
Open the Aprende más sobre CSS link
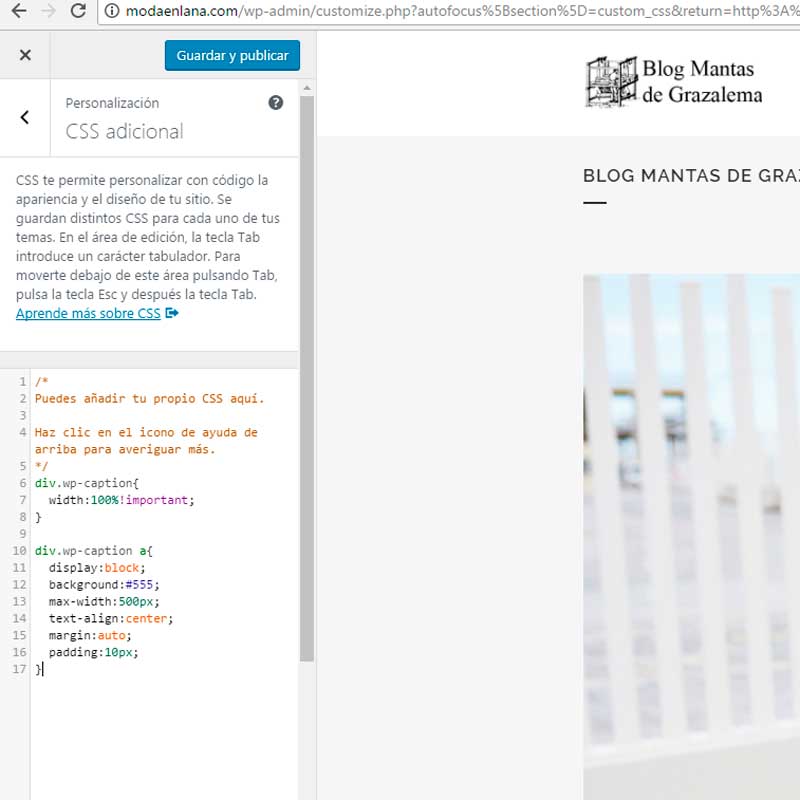(x=88, y=313)
